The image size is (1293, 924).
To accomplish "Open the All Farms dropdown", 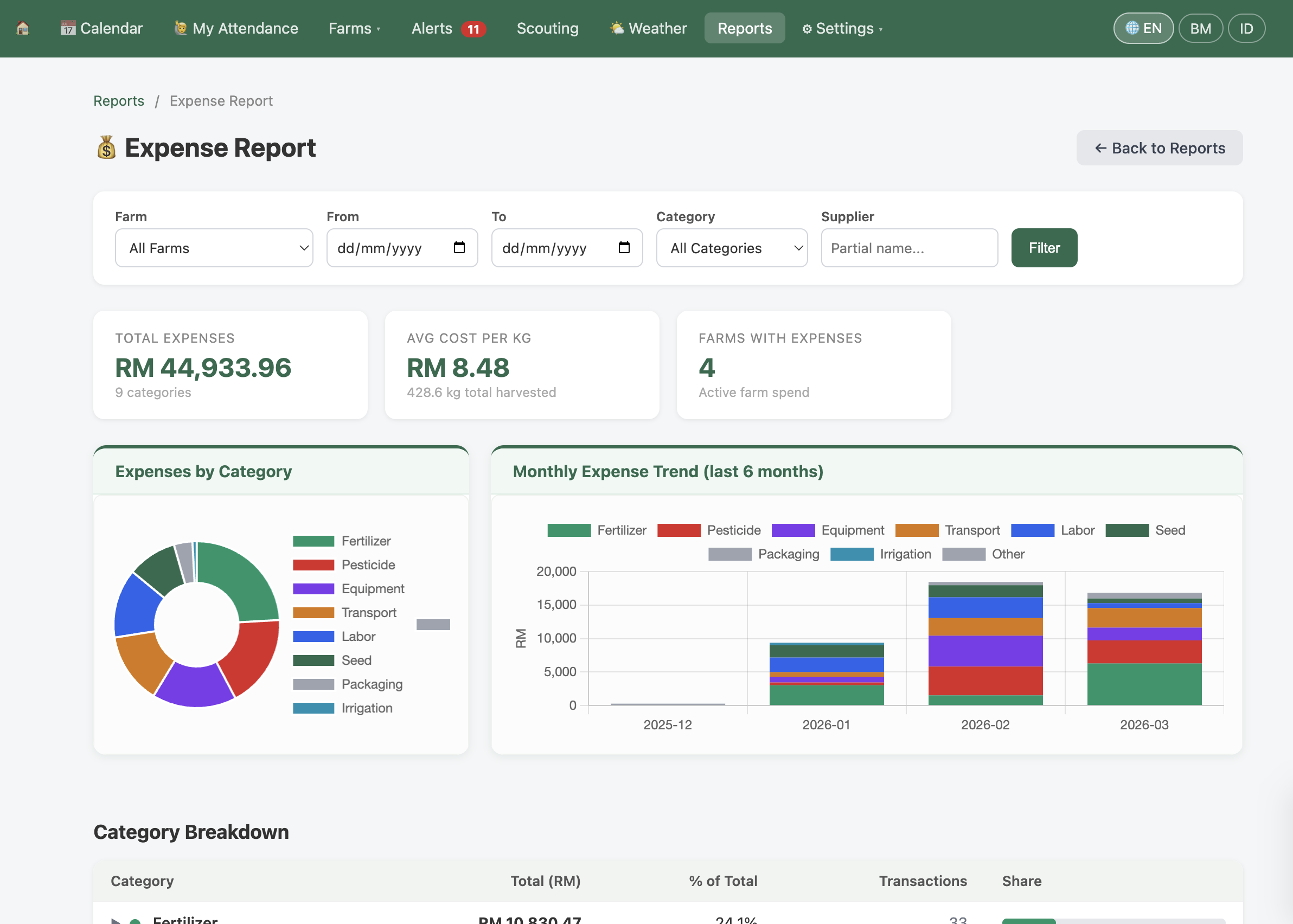I will point(214,248).
